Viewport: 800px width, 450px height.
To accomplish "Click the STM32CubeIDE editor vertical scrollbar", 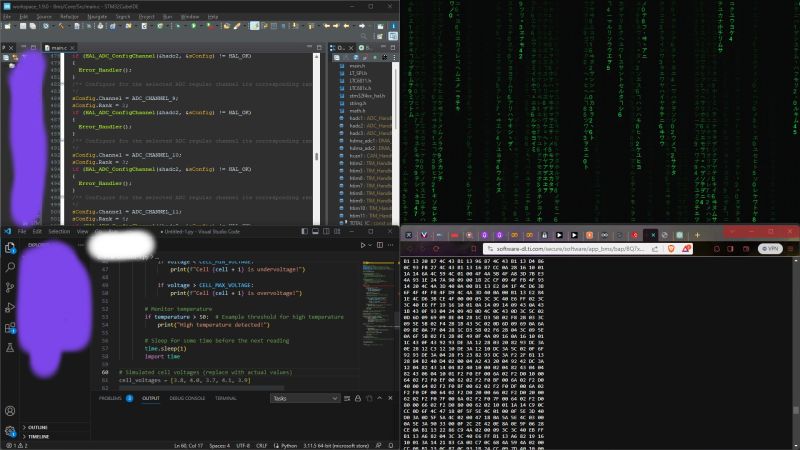I will [317, 139].
